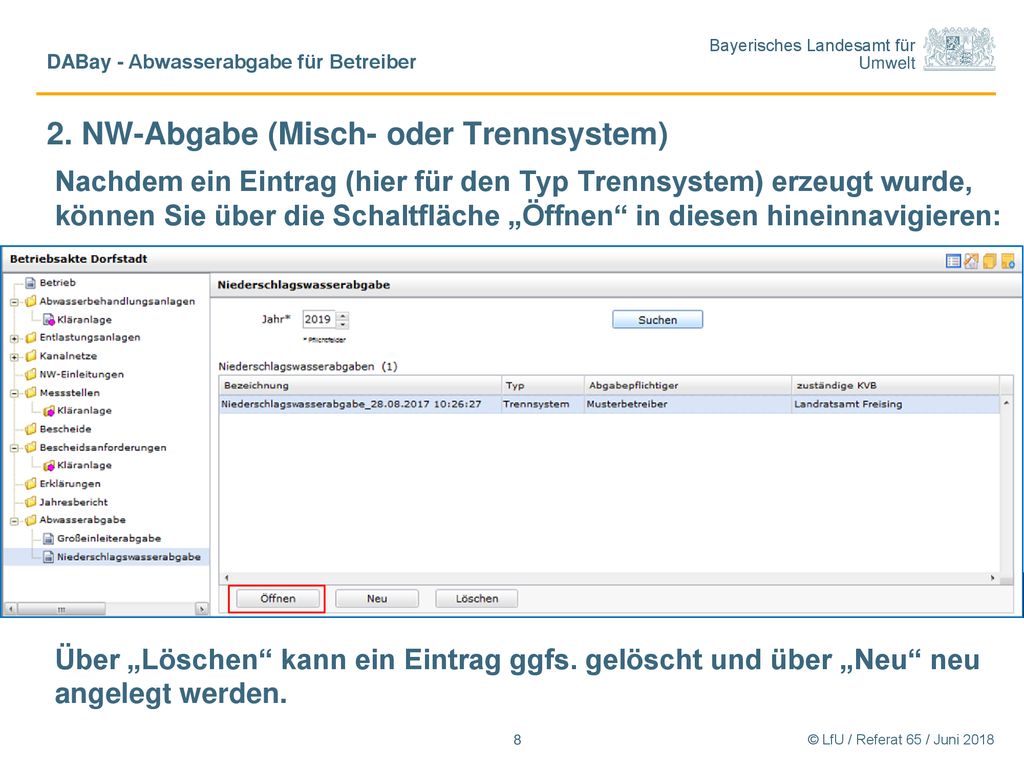The height and width of the screenshot is (768, 1024).
Task: Sort by the Bezeichnung column header
Action: (360, 385)
